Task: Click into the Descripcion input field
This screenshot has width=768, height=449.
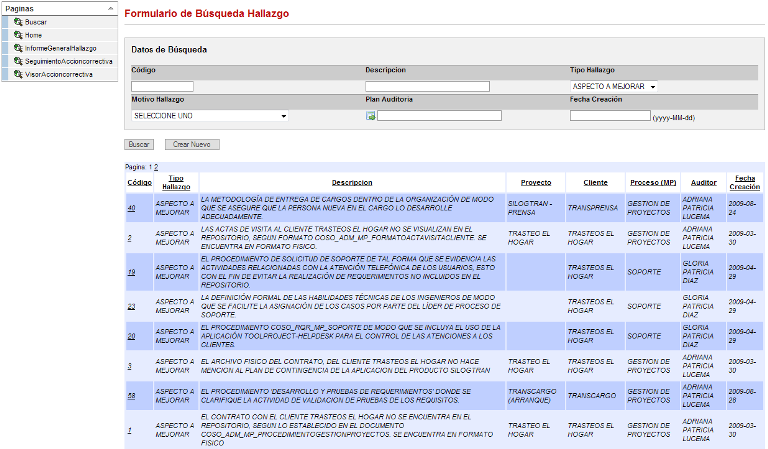Action: pos(427,87)
